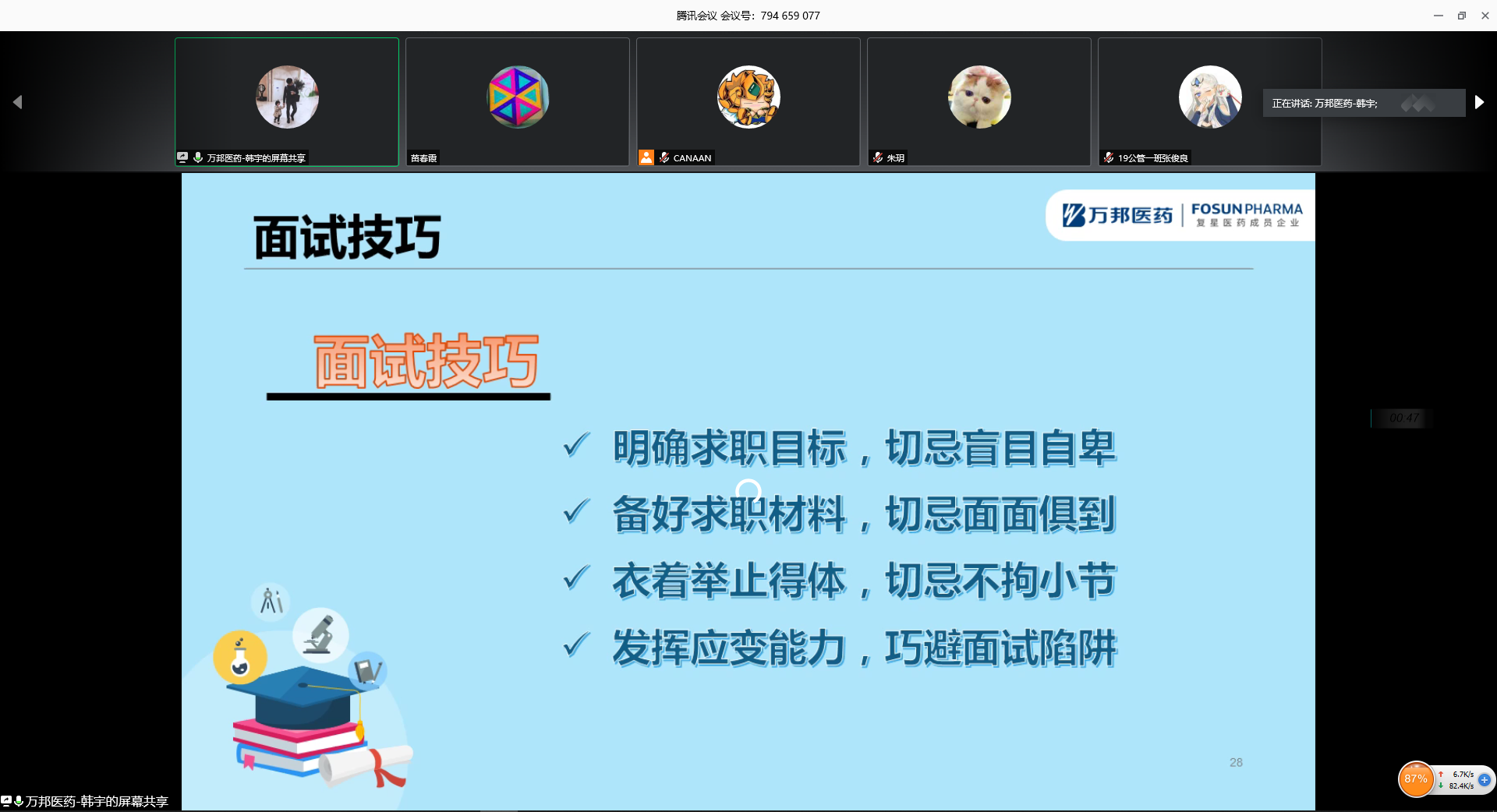Click microscope icon on slide illustration
Viewport: 1497px width, 812px height.
320,635
